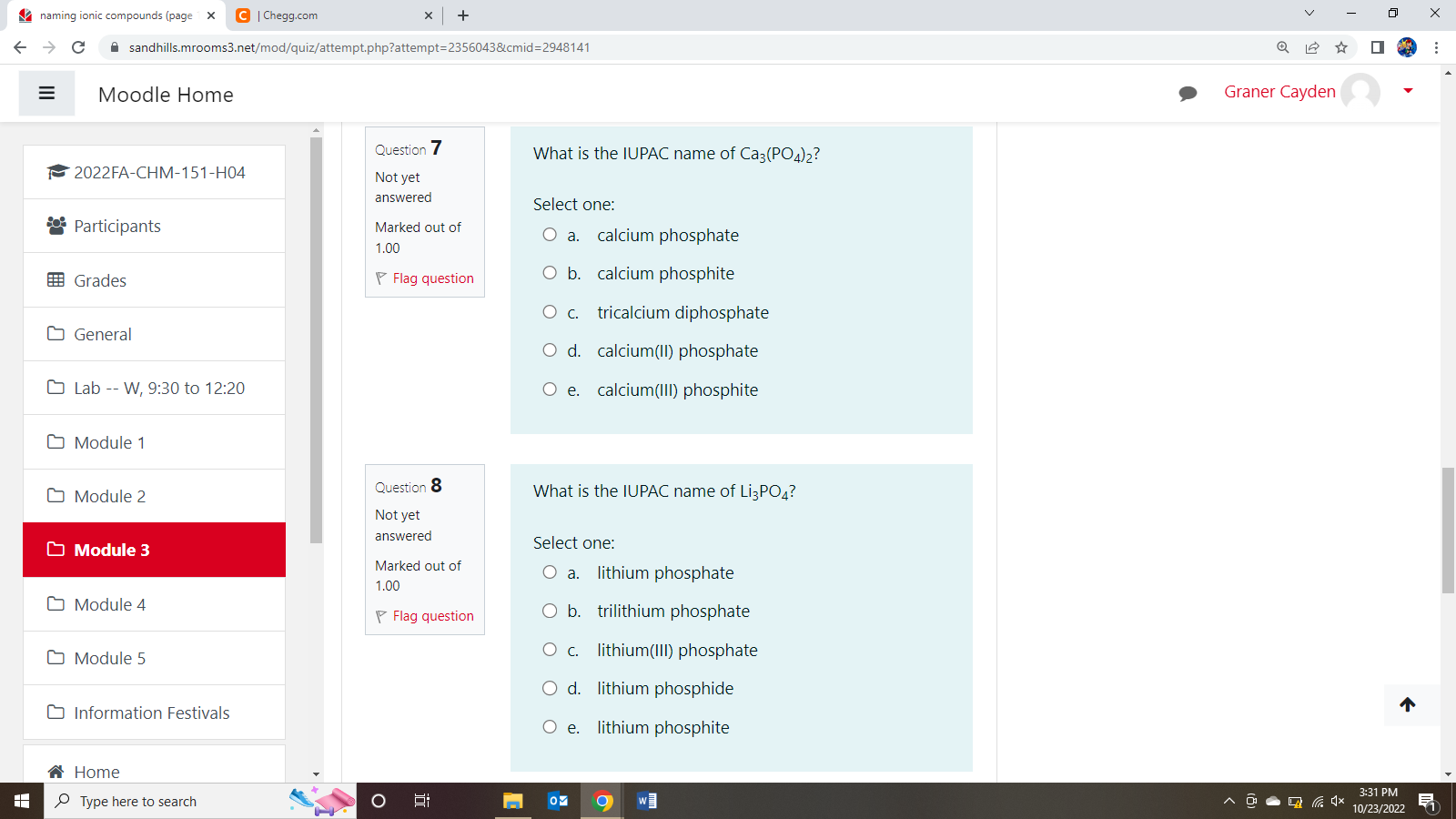Image resolution: width=1456 pixels, height=819 pixels.
Task: Choose 'lithium phosphide' for Question 8
Action: click(550, 688)
